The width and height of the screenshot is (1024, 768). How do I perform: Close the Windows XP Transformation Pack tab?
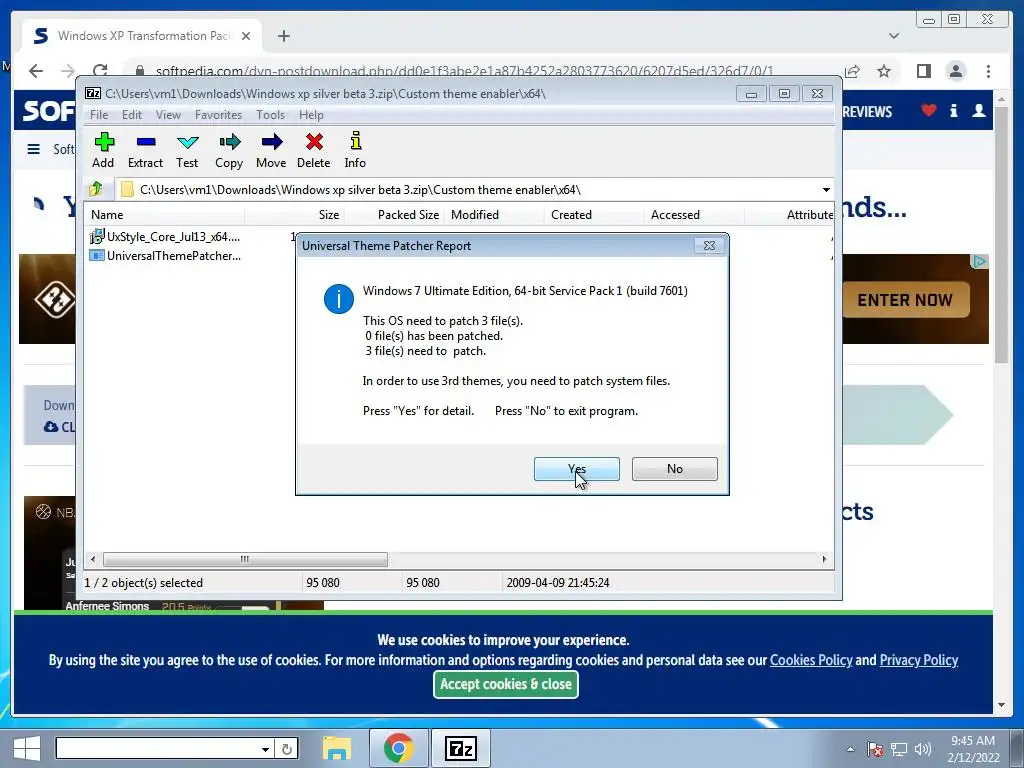point(246,36)
